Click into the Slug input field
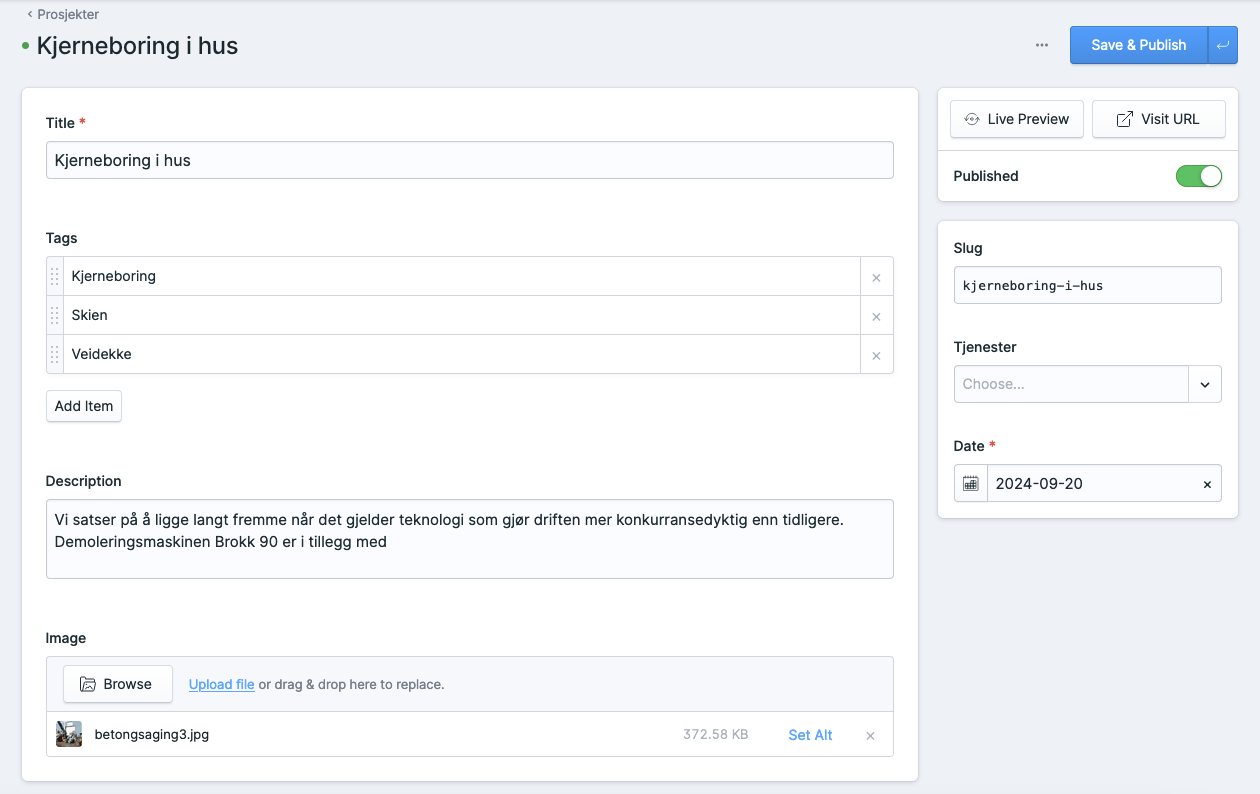The image size is (1260, 794). [1087, 285]
